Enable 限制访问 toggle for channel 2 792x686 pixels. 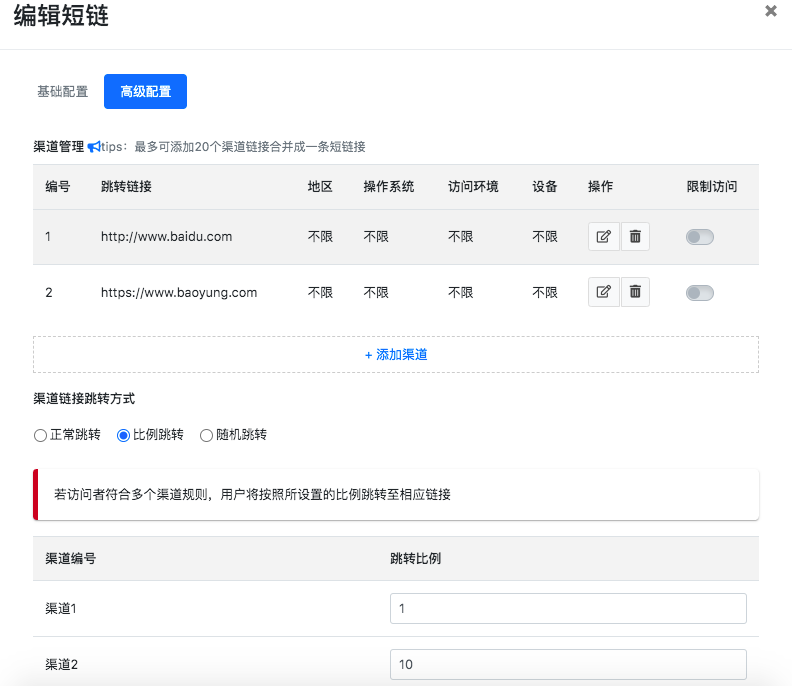click(x=700, y=293)
